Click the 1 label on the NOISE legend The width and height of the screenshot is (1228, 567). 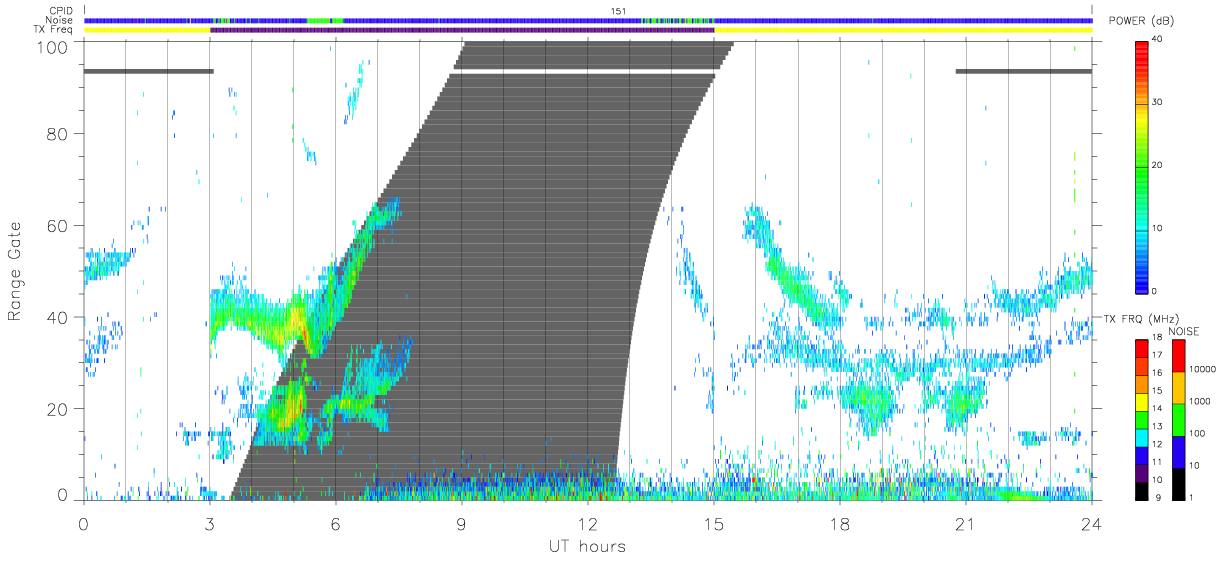1191,497
